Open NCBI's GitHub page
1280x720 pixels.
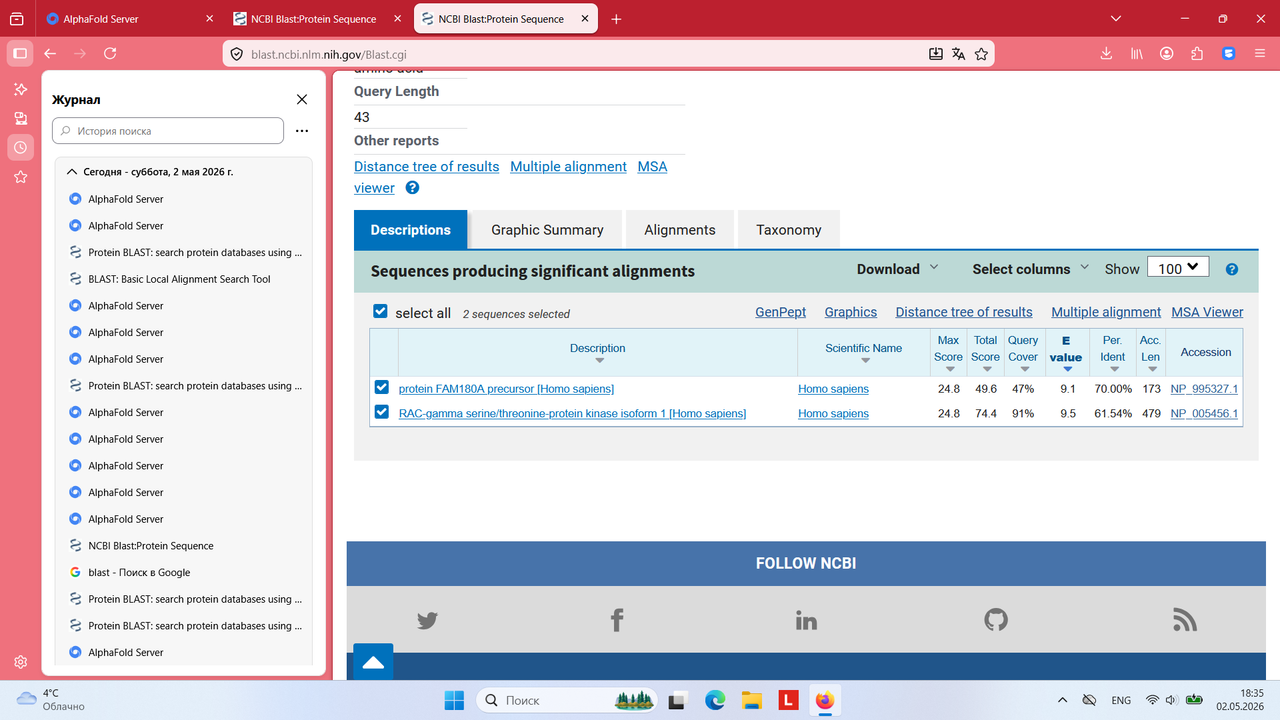click(996, 621)
